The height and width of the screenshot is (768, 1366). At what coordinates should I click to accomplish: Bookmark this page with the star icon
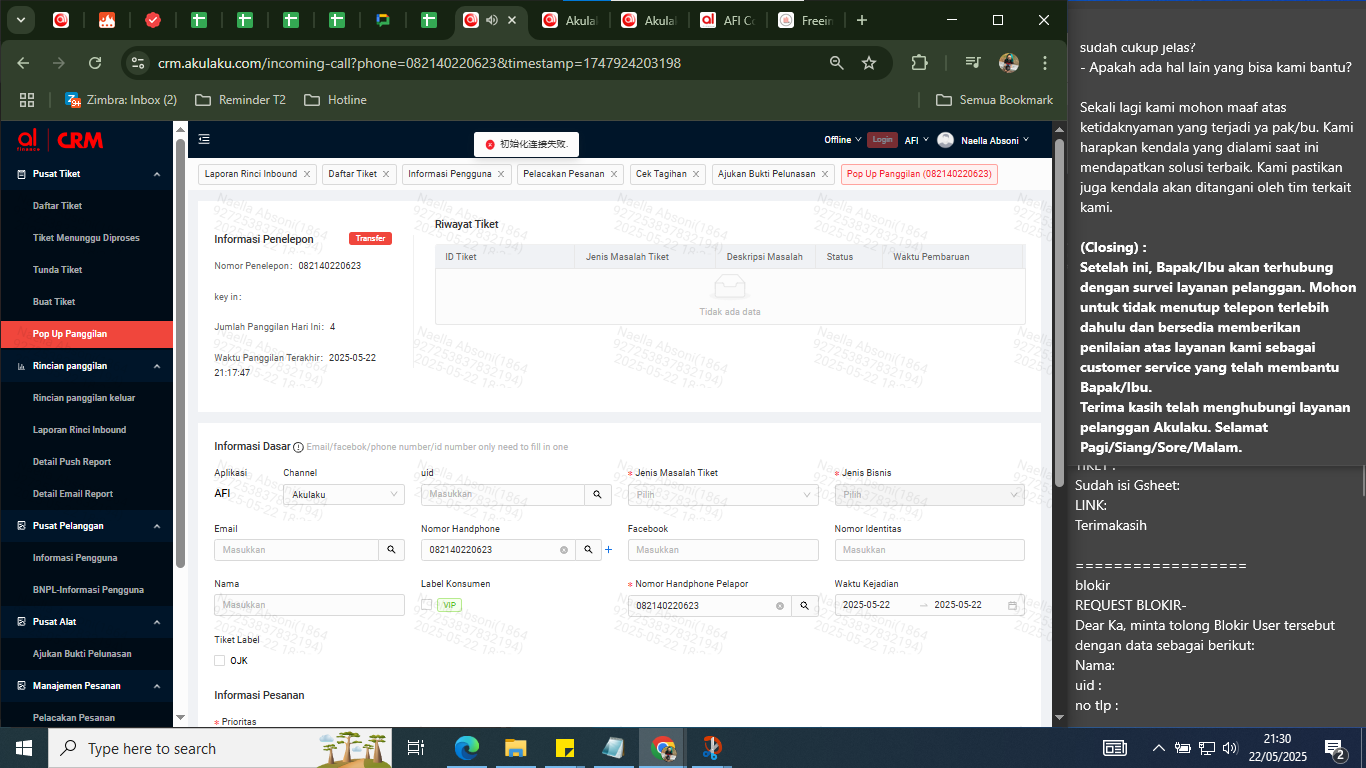point(869,63)
